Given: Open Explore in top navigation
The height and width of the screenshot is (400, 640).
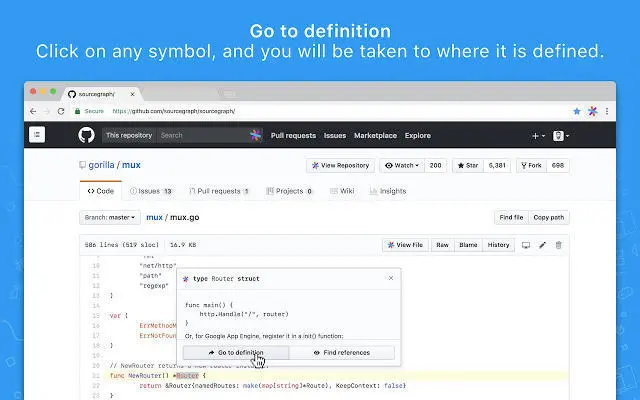Looking at the screenshot, I should coord(418,136).
